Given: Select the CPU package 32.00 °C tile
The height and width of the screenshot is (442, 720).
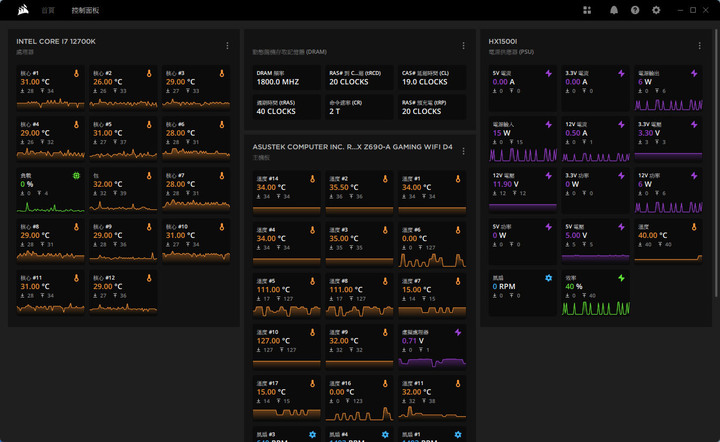Looking at the screenshot, I should click(123, 190).
